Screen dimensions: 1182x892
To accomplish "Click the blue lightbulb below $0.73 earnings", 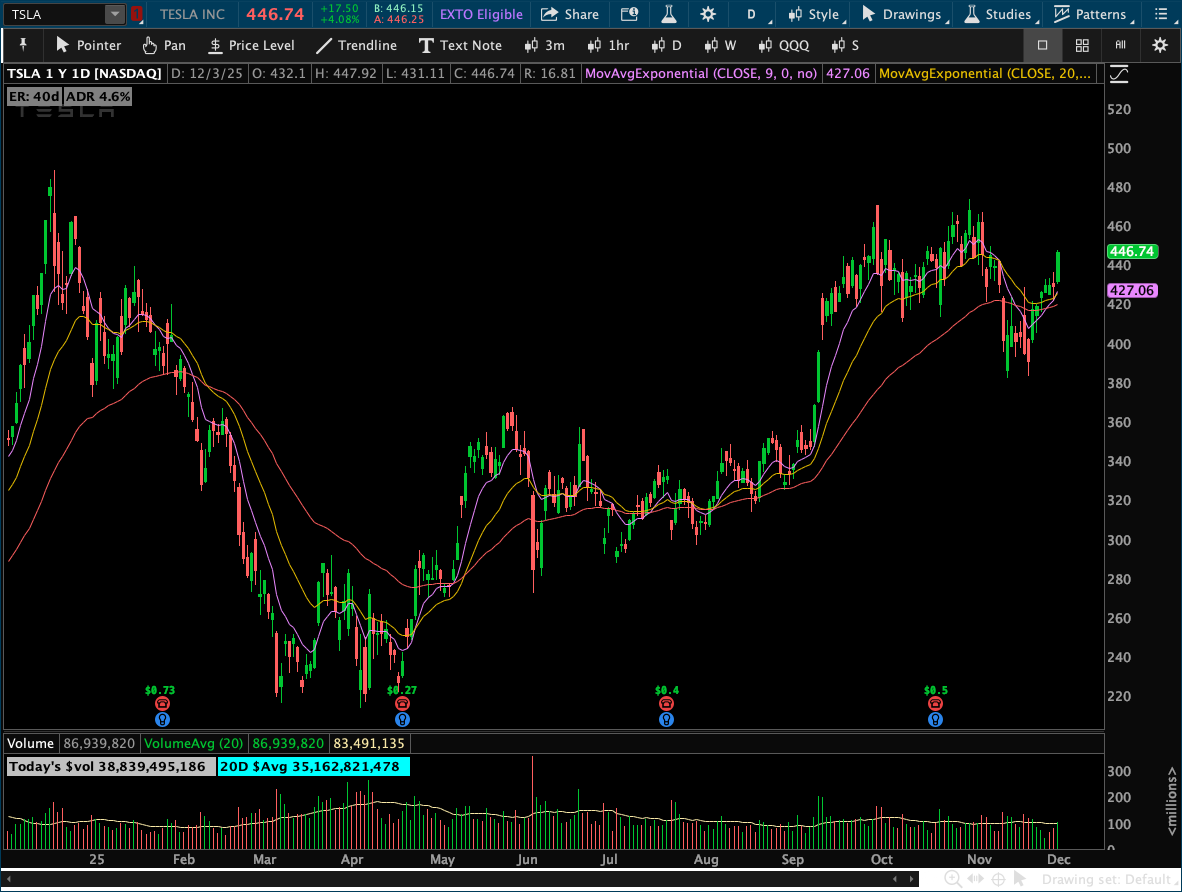I will click(x=162, y=719).
